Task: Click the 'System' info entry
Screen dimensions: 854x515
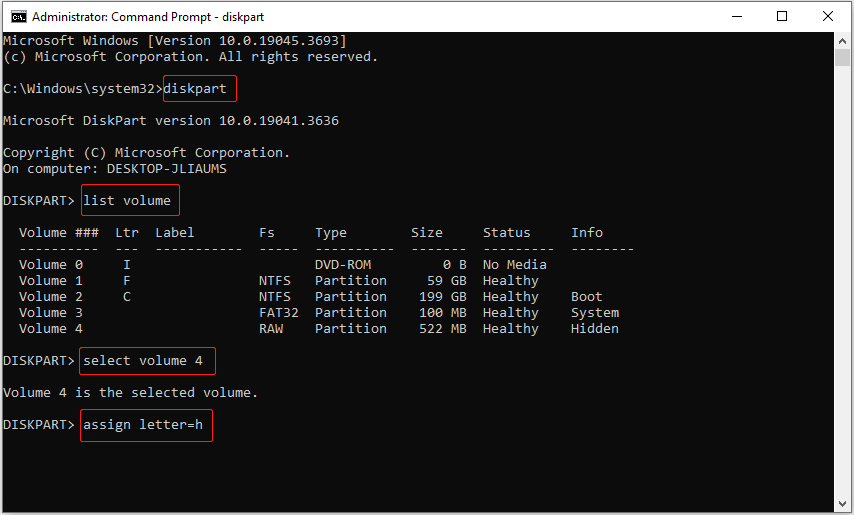Action: pyautogui.click(x=595, y=312)
